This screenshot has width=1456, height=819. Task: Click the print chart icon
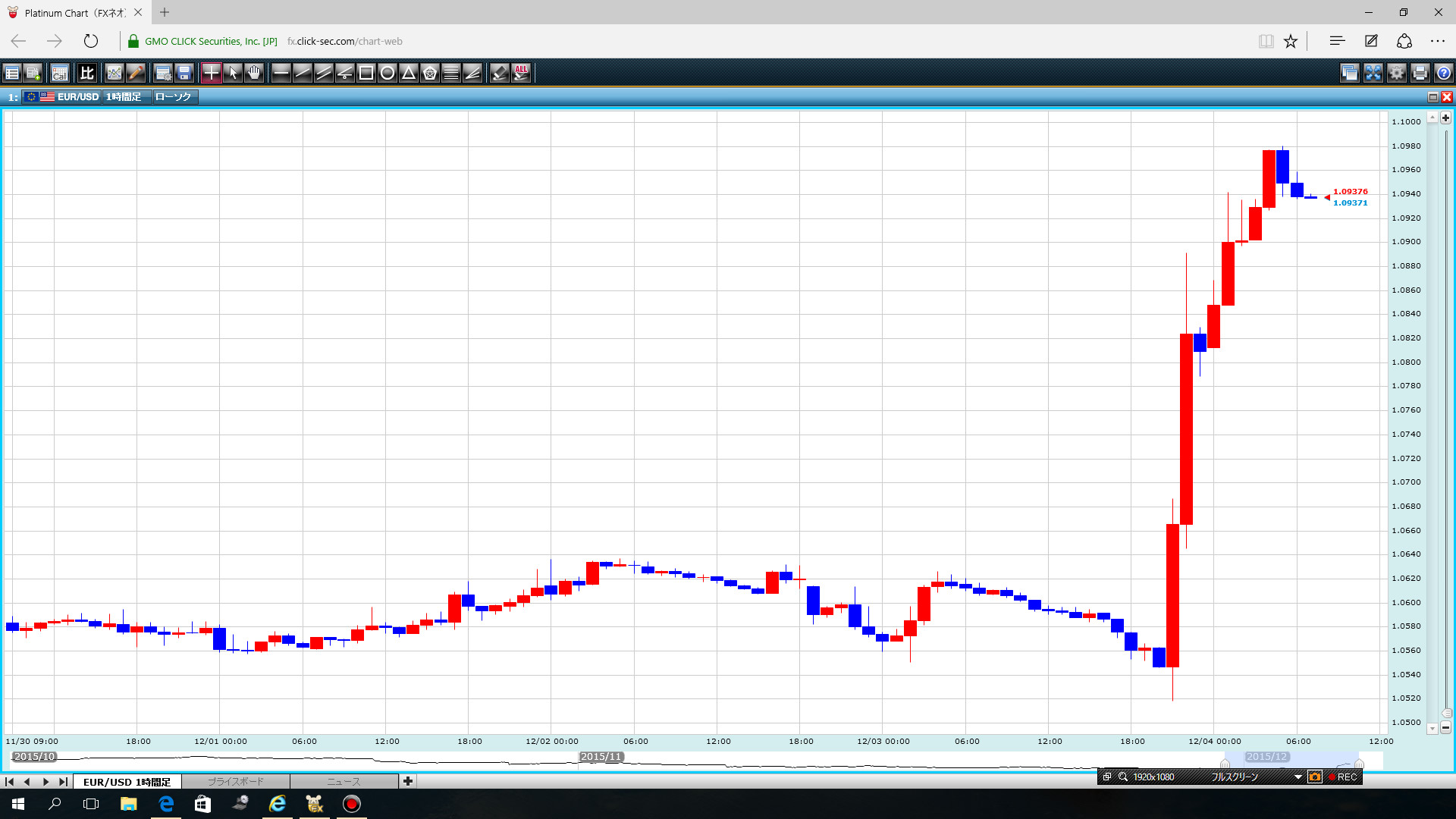(1420, 73)
